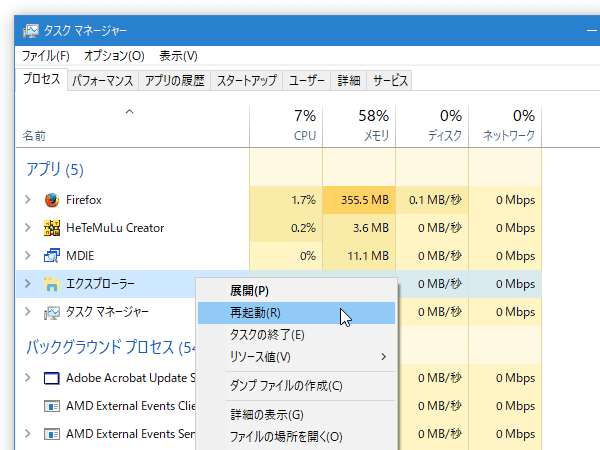Click MDIE's 11.1 MB memory cell
600x450 pixels.
coord(359,256)
